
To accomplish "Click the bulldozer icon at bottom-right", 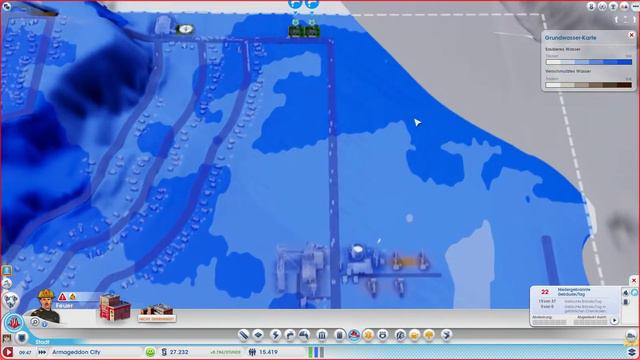I will click(631, 336).
